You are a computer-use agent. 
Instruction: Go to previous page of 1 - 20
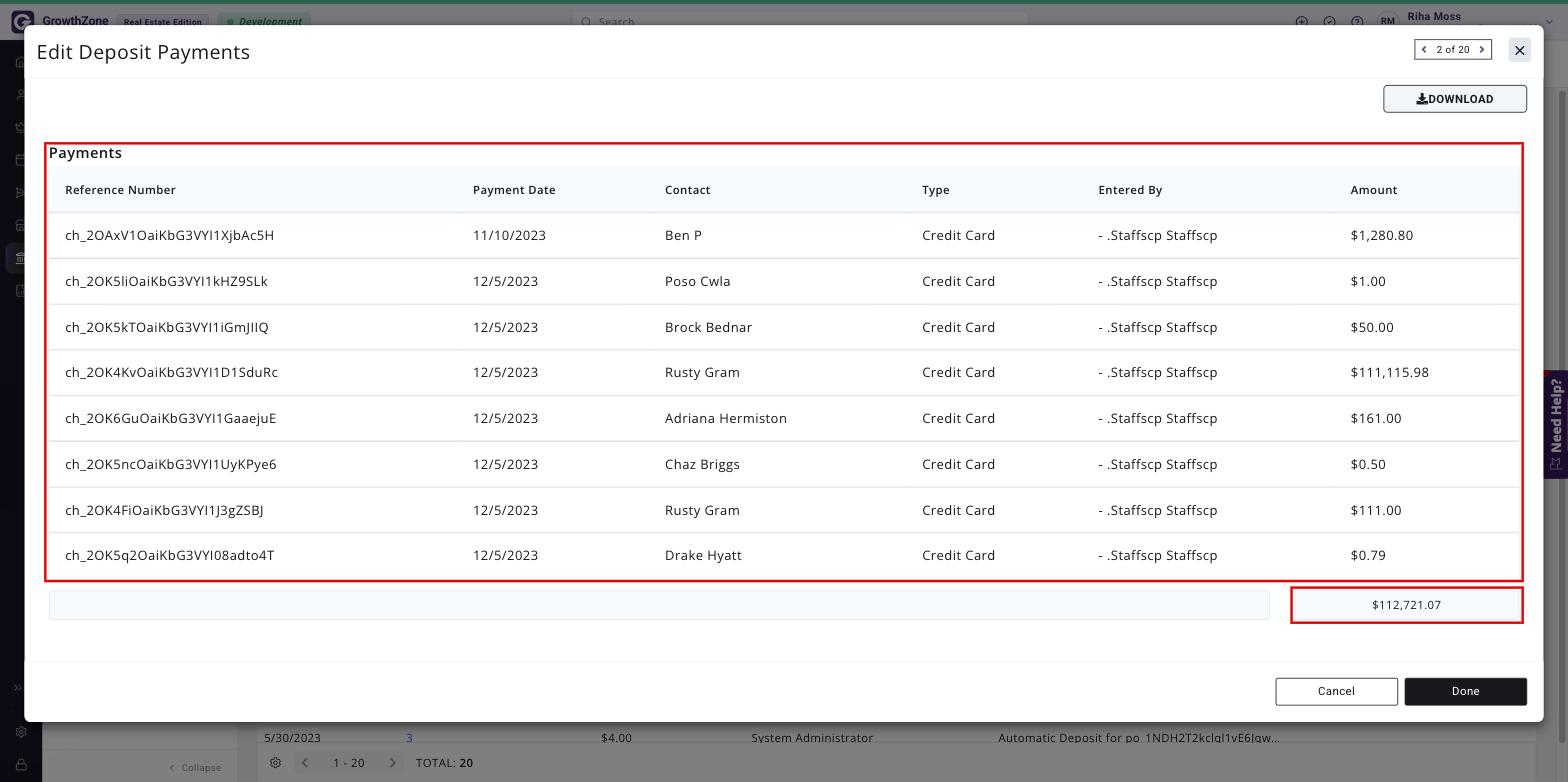click(x=305, y=763)
